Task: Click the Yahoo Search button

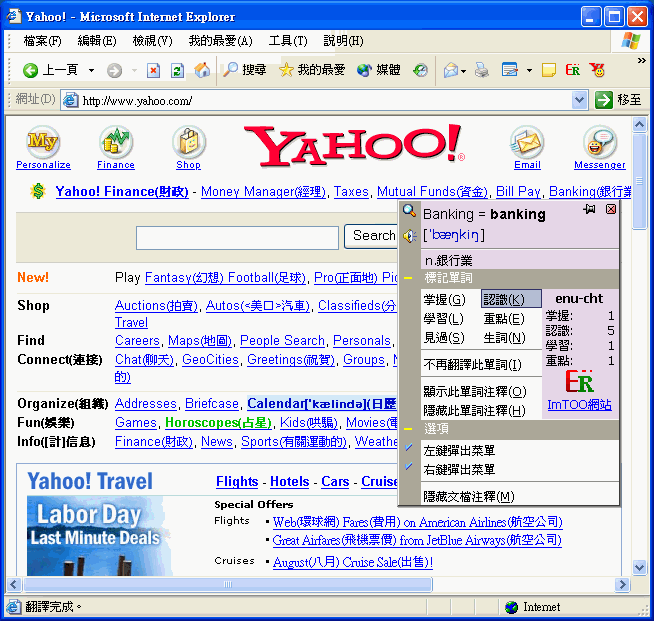Action: (371, 236)
